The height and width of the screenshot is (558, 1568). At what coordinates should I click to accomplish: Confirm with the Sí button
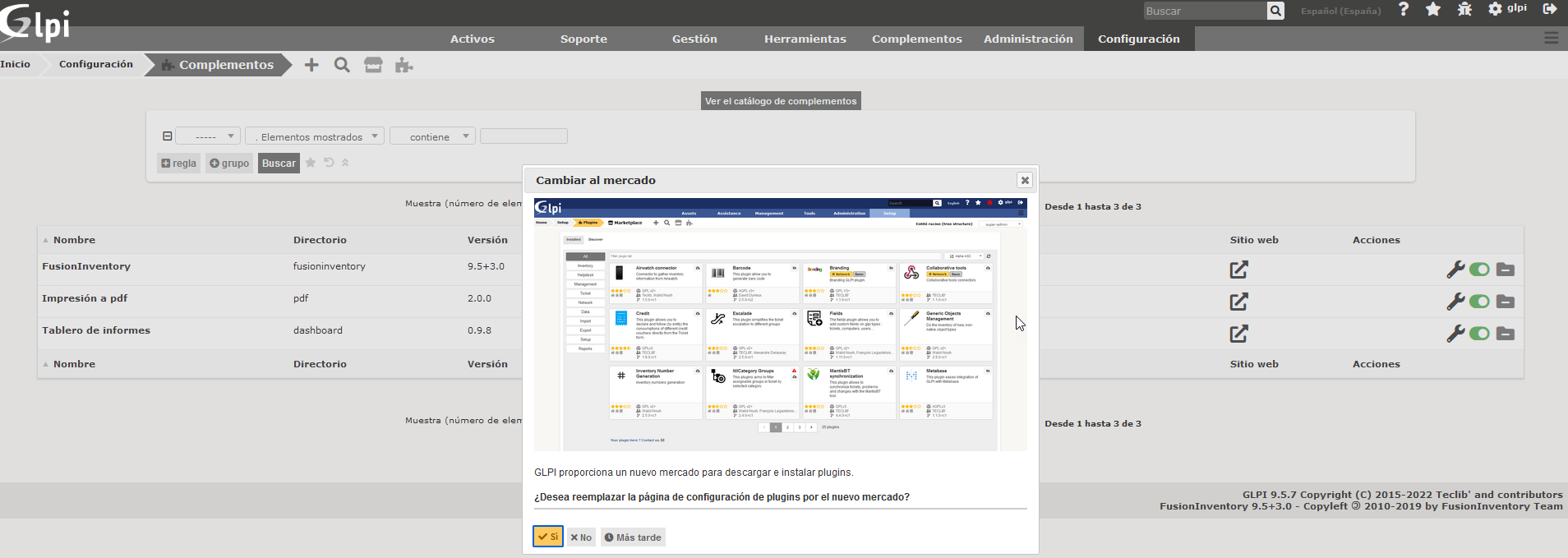pyautogui.click(x=548, y=537)
